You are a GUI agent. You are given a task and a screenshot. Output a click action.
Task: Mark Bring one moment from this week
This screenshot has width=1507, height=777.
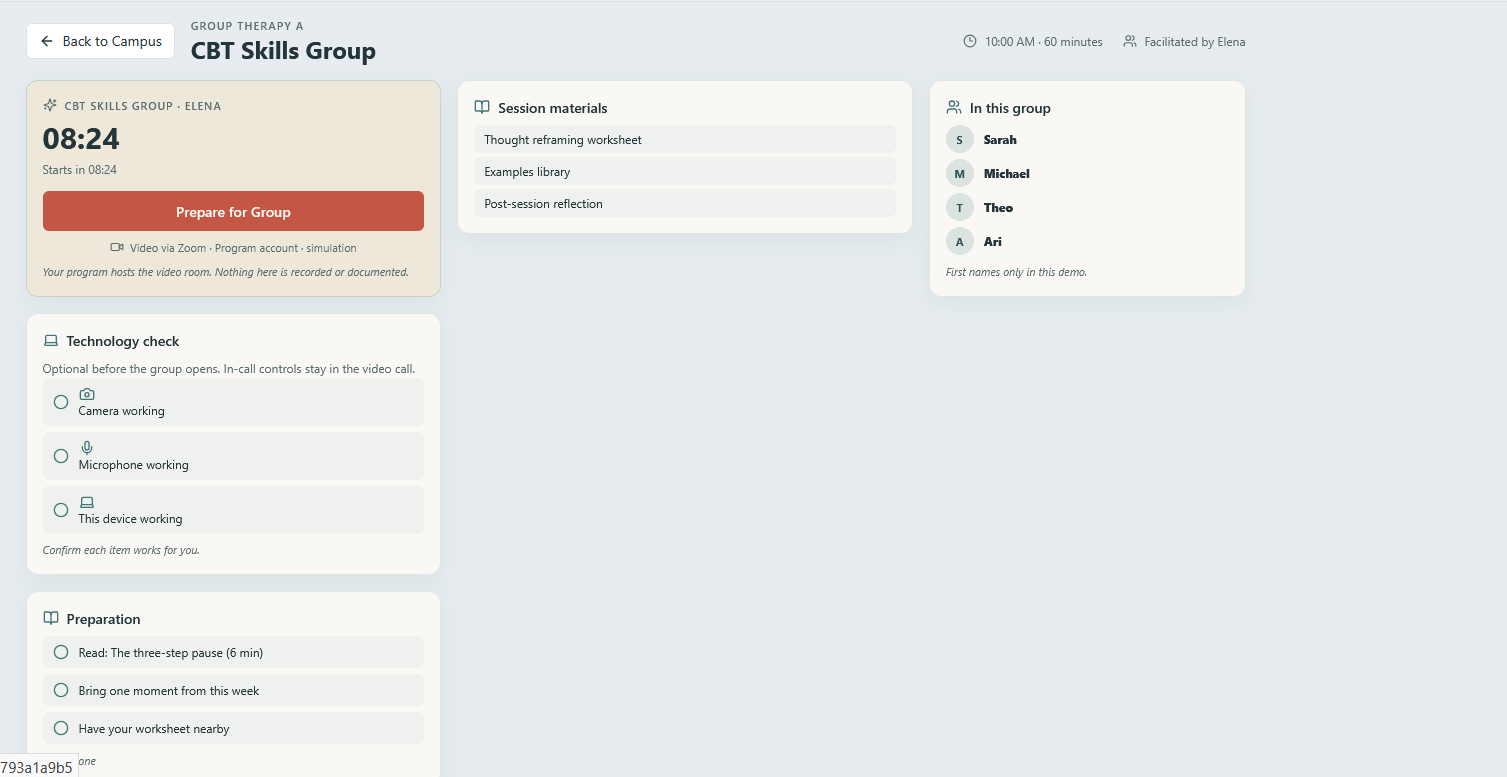233,690
